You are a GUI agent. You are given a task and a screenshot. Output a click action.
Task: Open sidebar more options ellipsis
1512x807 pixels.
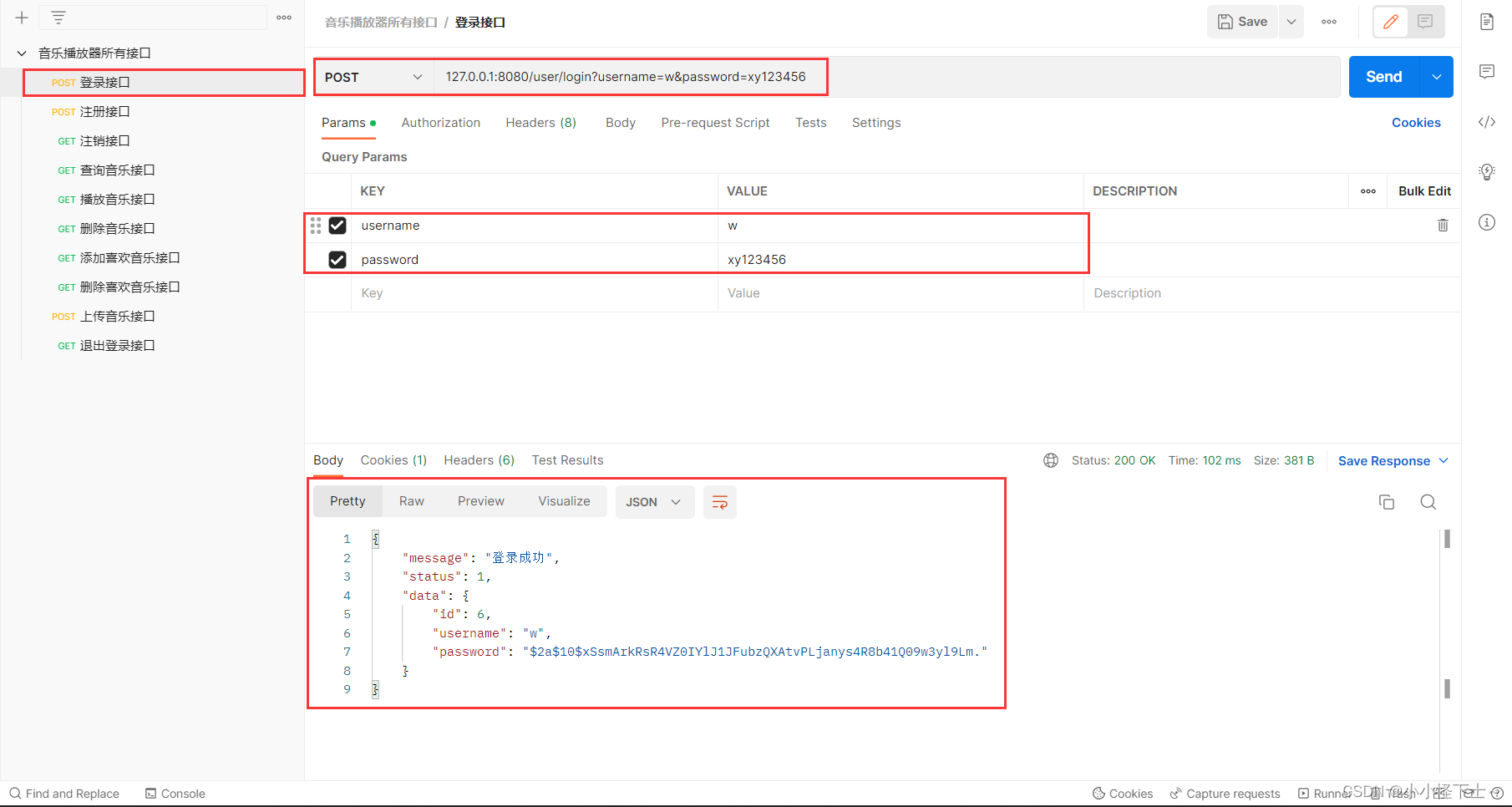[284, 18]
